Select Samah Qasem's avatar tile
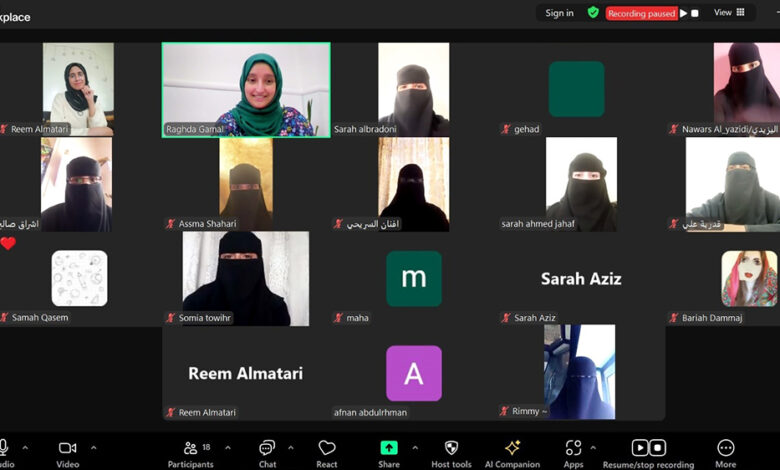The width and height of the screenshot is (780, 470). point(79,278)
